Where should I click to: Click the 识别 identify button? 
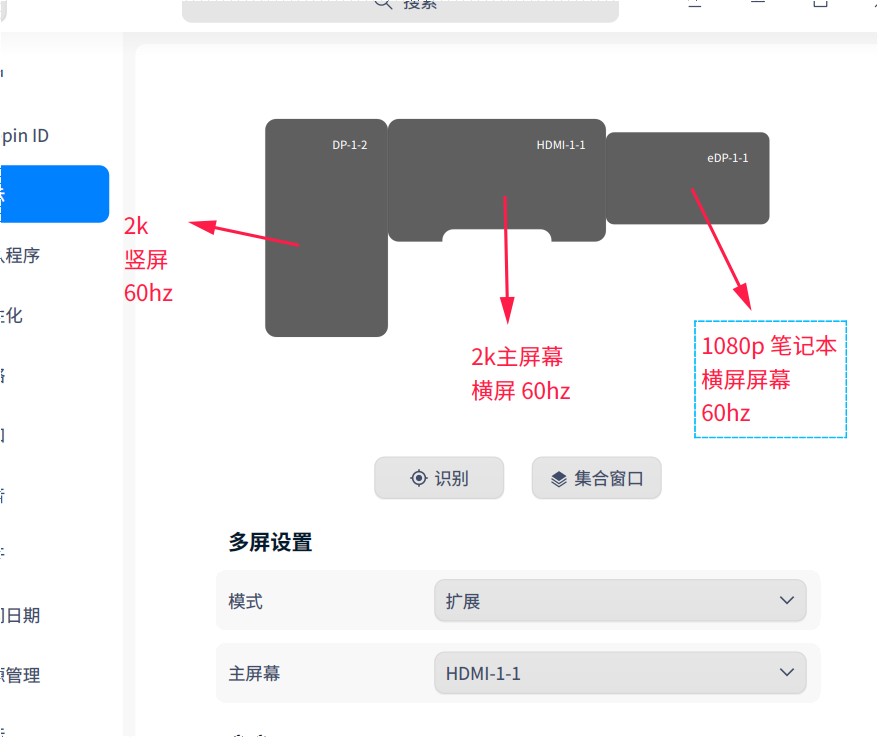[x=439, y=478]
